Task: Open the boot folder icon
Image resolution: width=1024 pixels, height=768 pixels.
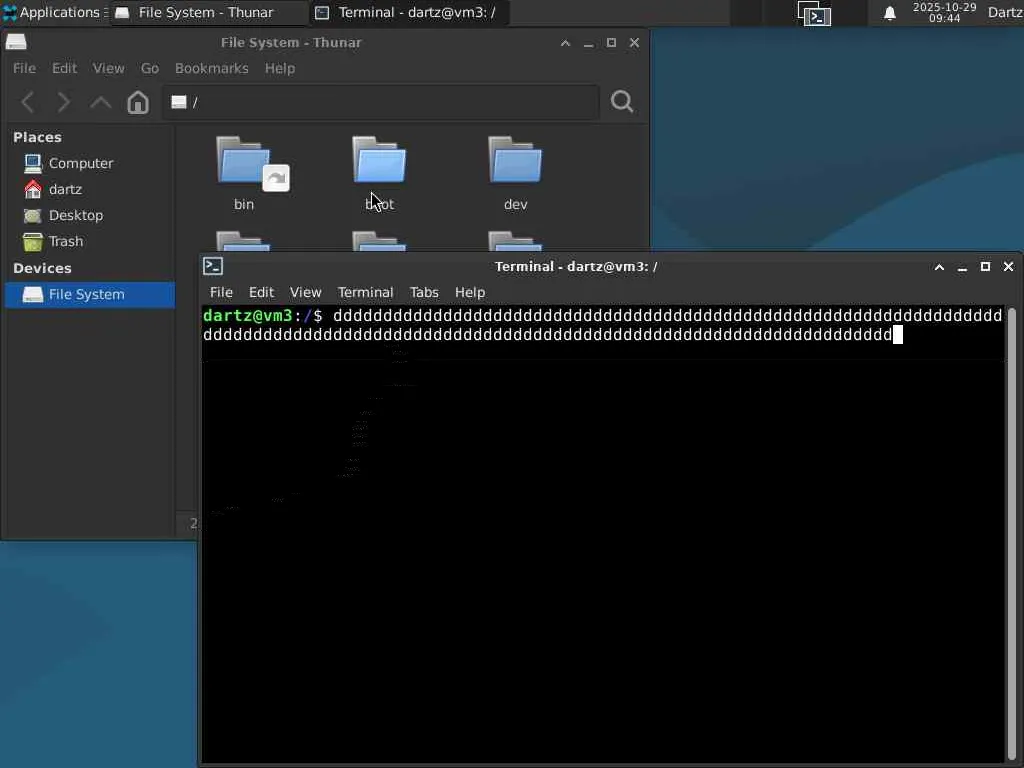Action: (x=379, y=159)
